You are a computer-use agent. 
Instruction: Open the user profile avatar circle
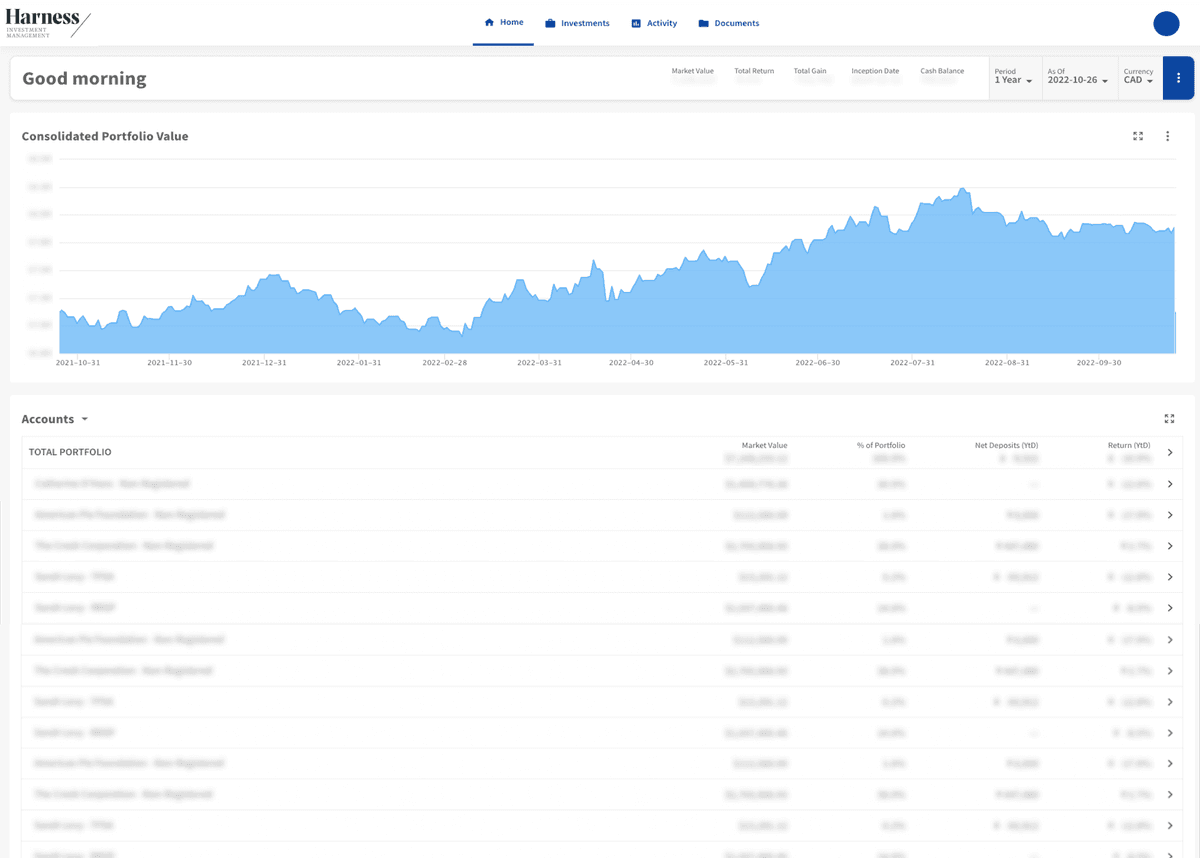pos(1166,23)
